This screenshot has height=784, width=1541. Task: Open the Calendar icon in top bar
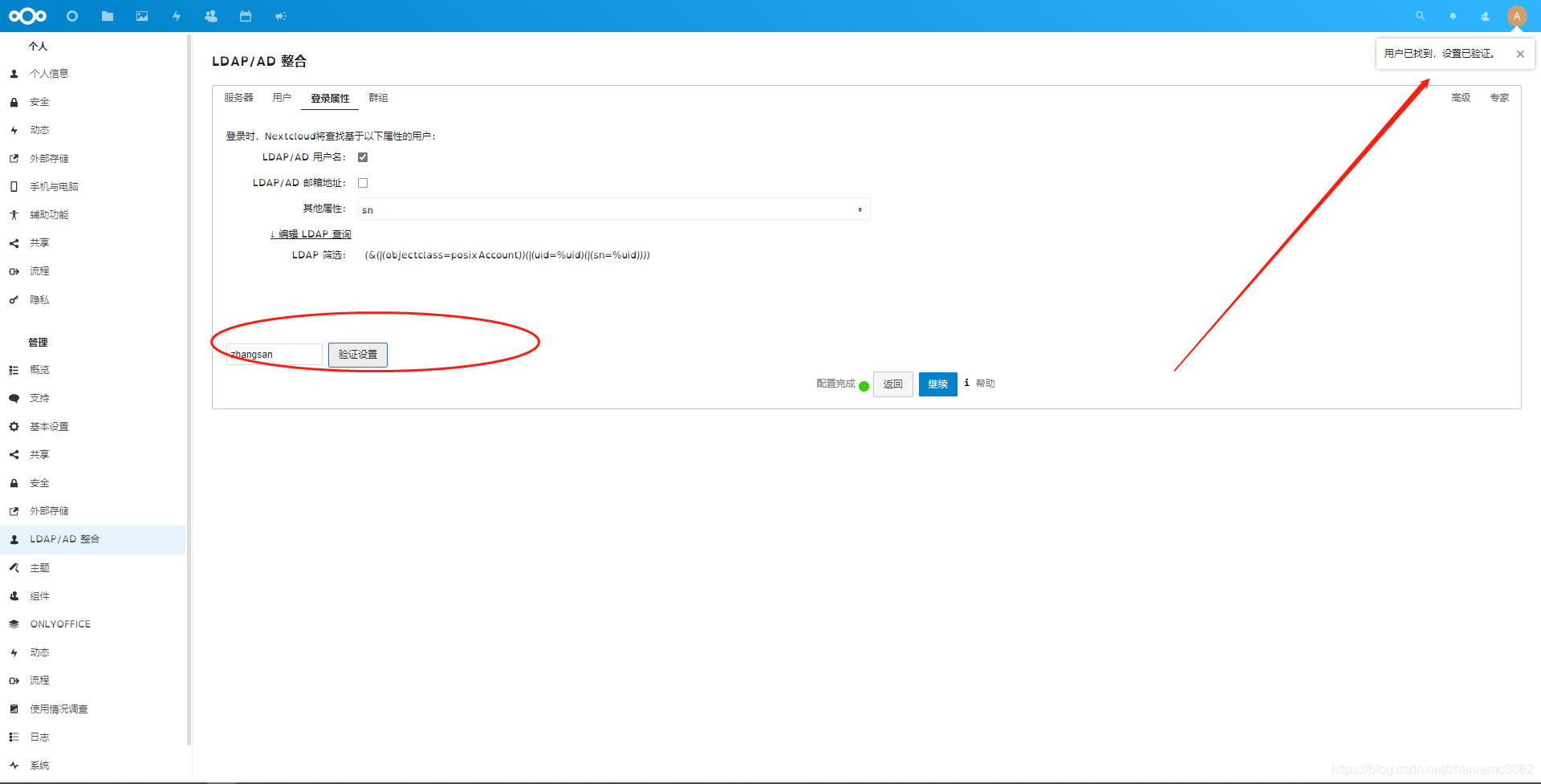[246, 16]
